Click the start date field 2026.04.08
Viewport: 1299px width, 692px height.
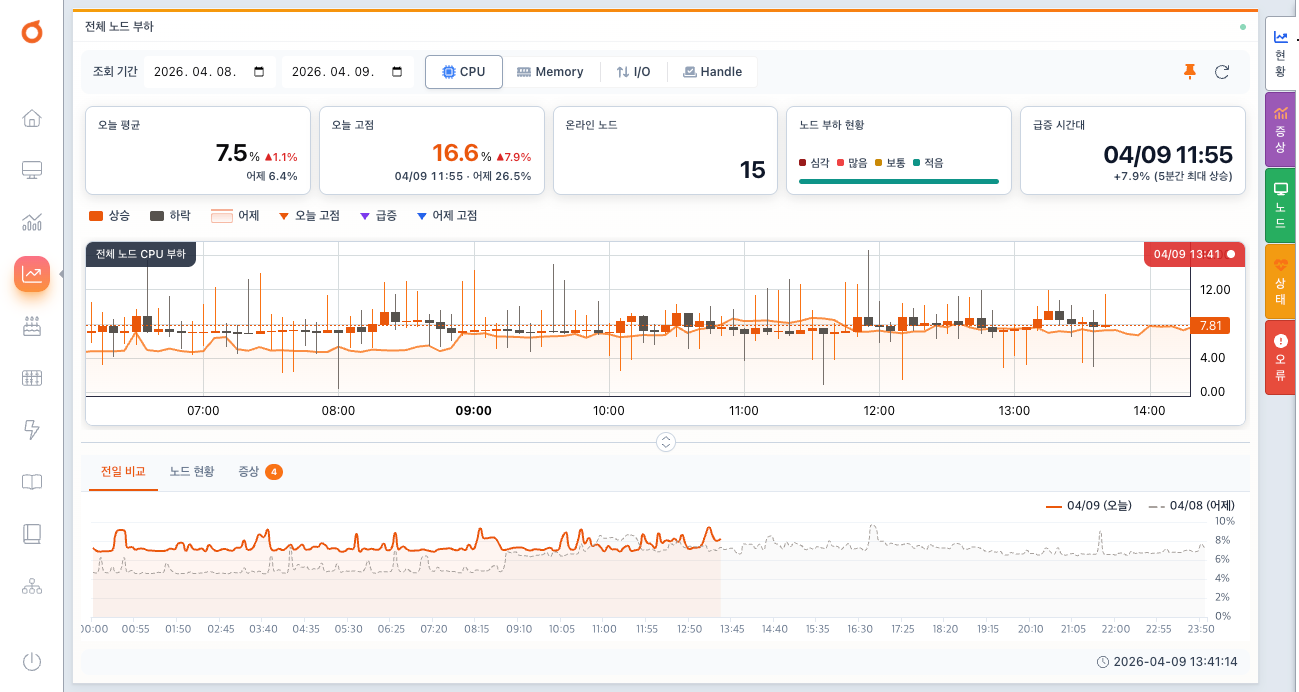tap(210, 72)
